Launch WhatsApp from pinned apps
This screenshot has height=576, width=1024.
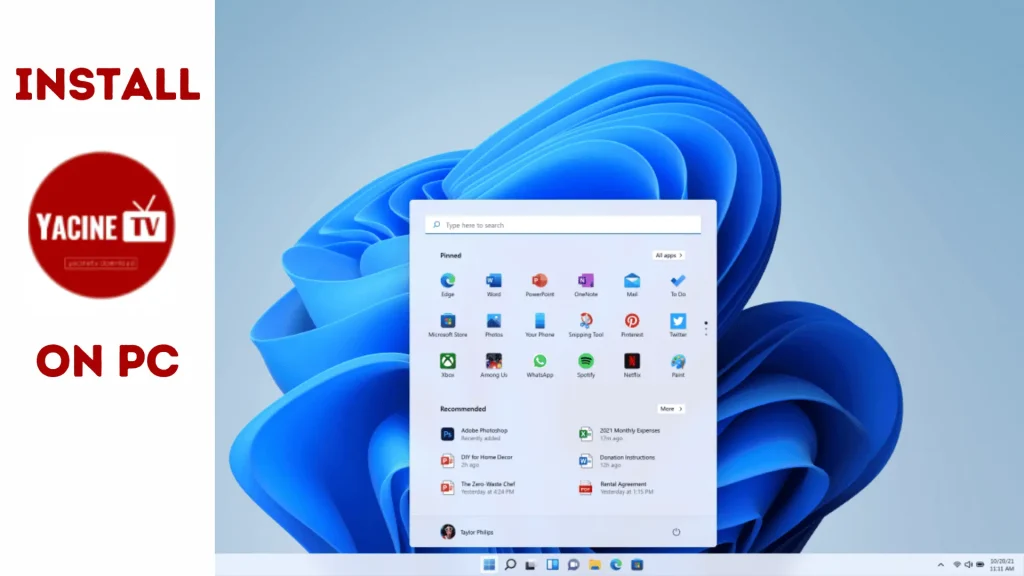tap(540, 361)
